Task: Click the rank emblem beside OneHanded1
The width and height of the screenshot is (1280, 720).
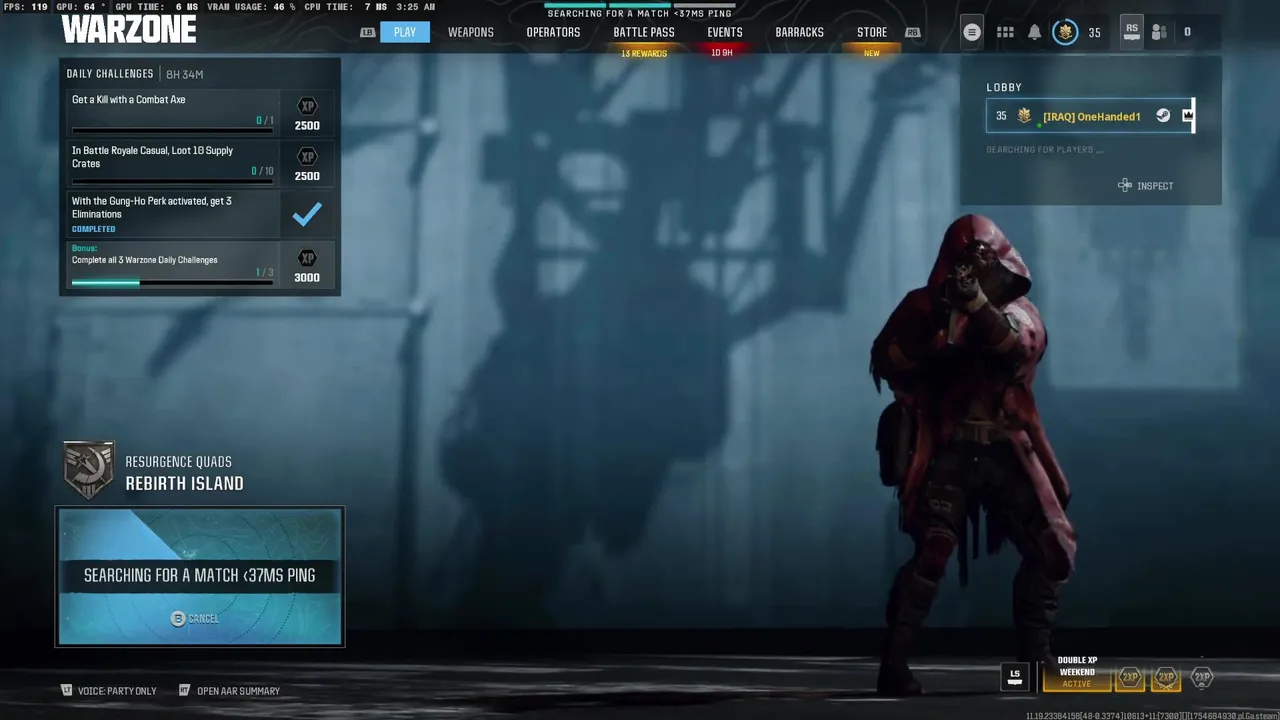Action: coord(1024,116)
